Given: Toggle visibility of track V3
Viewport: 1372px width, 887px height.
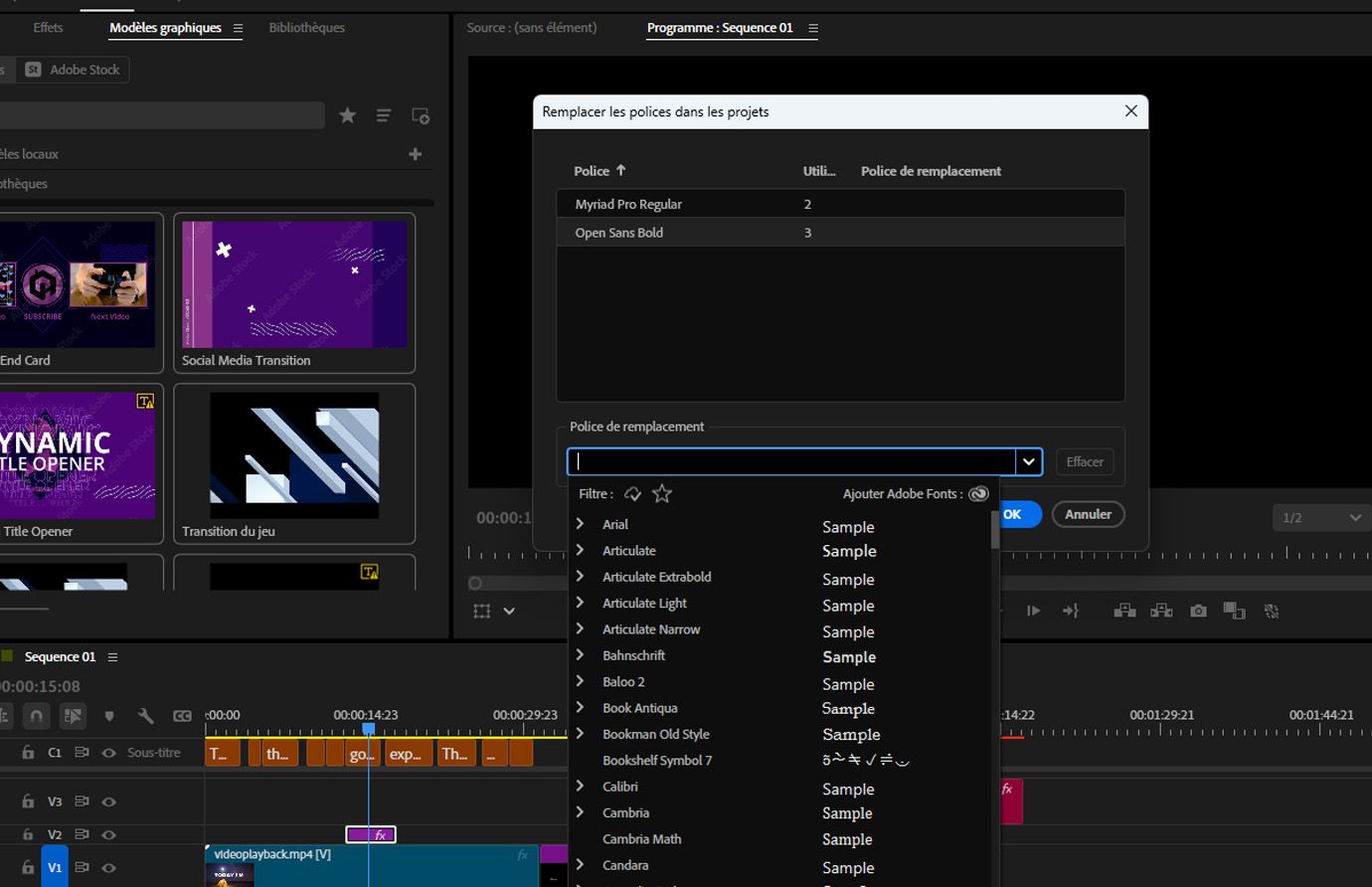Looking at the screenshot, I should click(x=109, y=801).
